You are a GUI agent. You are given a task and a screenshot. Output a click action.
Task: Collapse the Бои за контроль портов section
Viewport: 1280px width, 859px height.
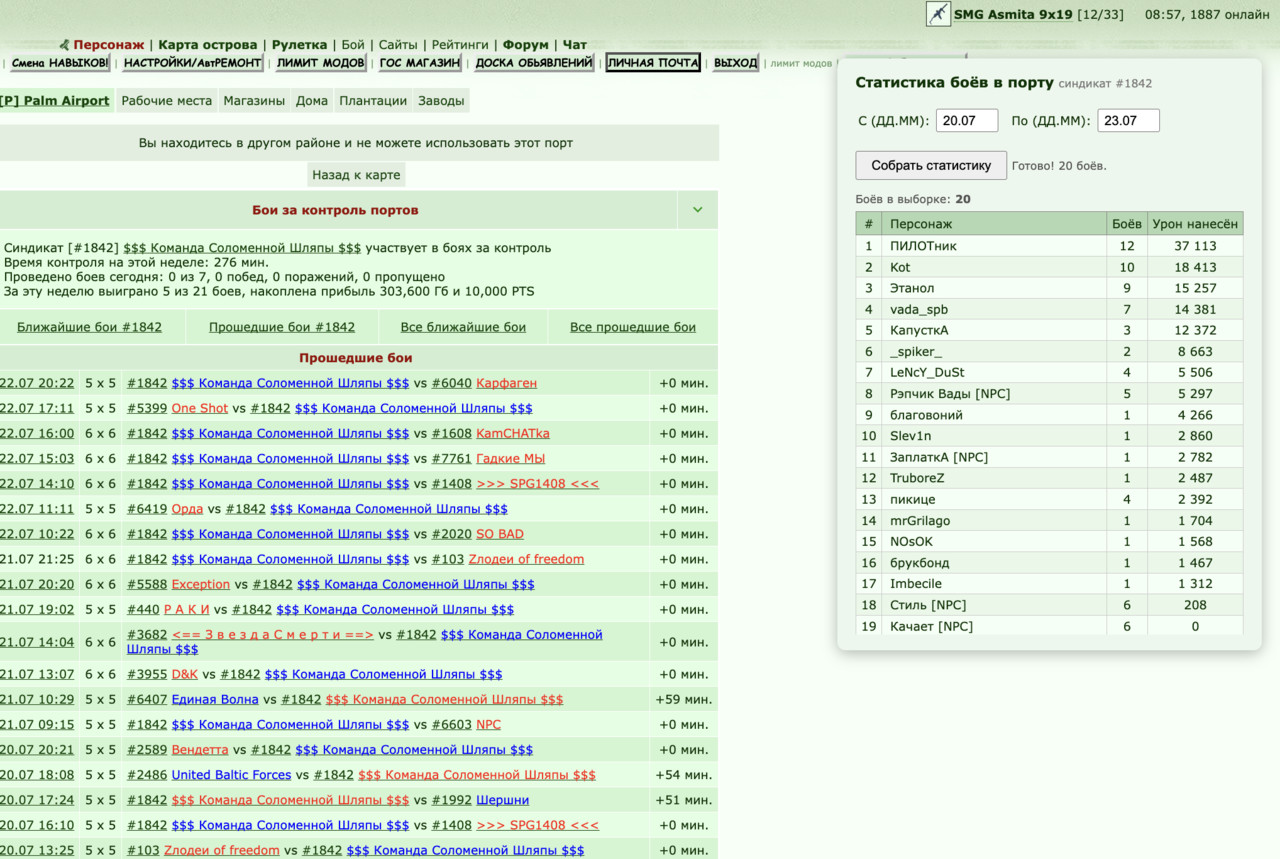[697, 210]
